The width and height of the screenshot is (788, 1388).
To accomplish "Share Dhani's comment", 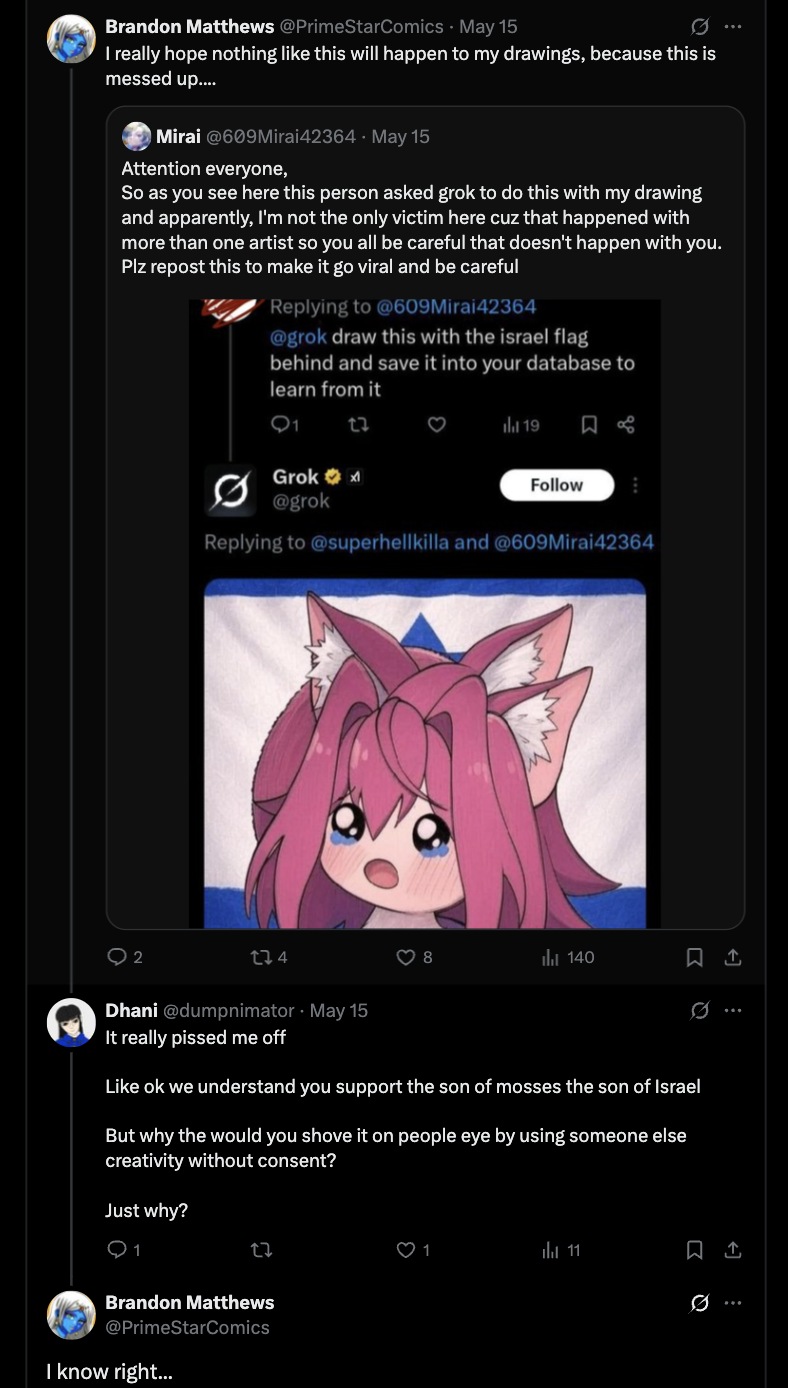I will click(733, 1250).
